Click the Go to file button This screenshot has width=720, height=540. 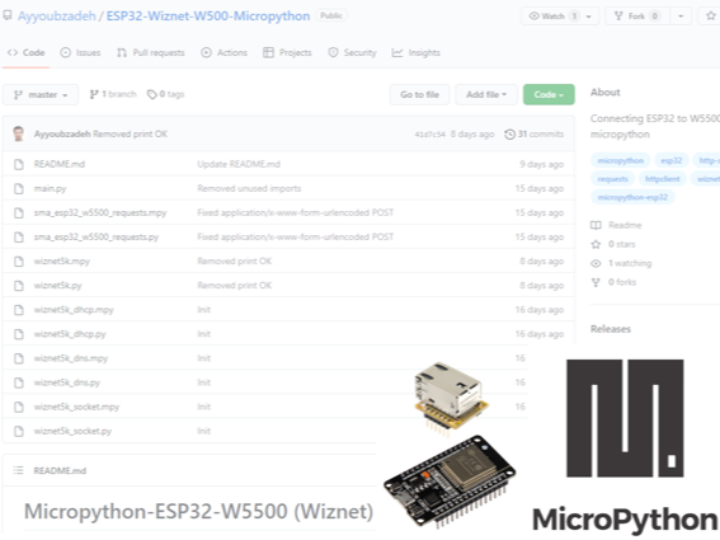pos(420,95)
